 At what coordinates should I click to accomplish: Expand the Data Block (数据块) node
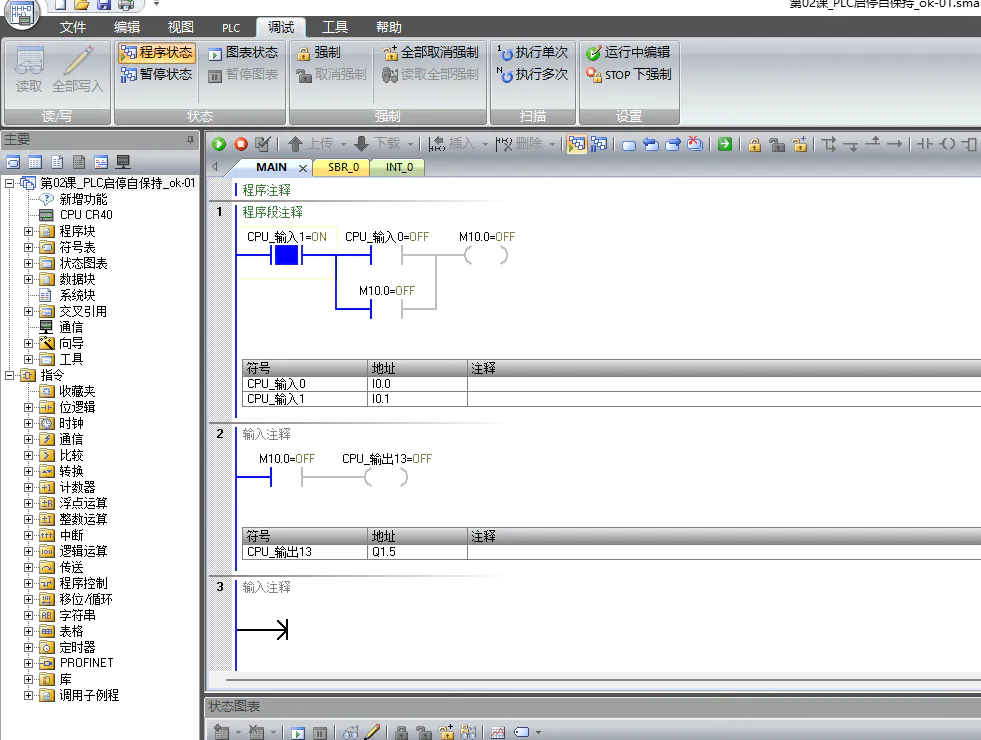point(28,279)
